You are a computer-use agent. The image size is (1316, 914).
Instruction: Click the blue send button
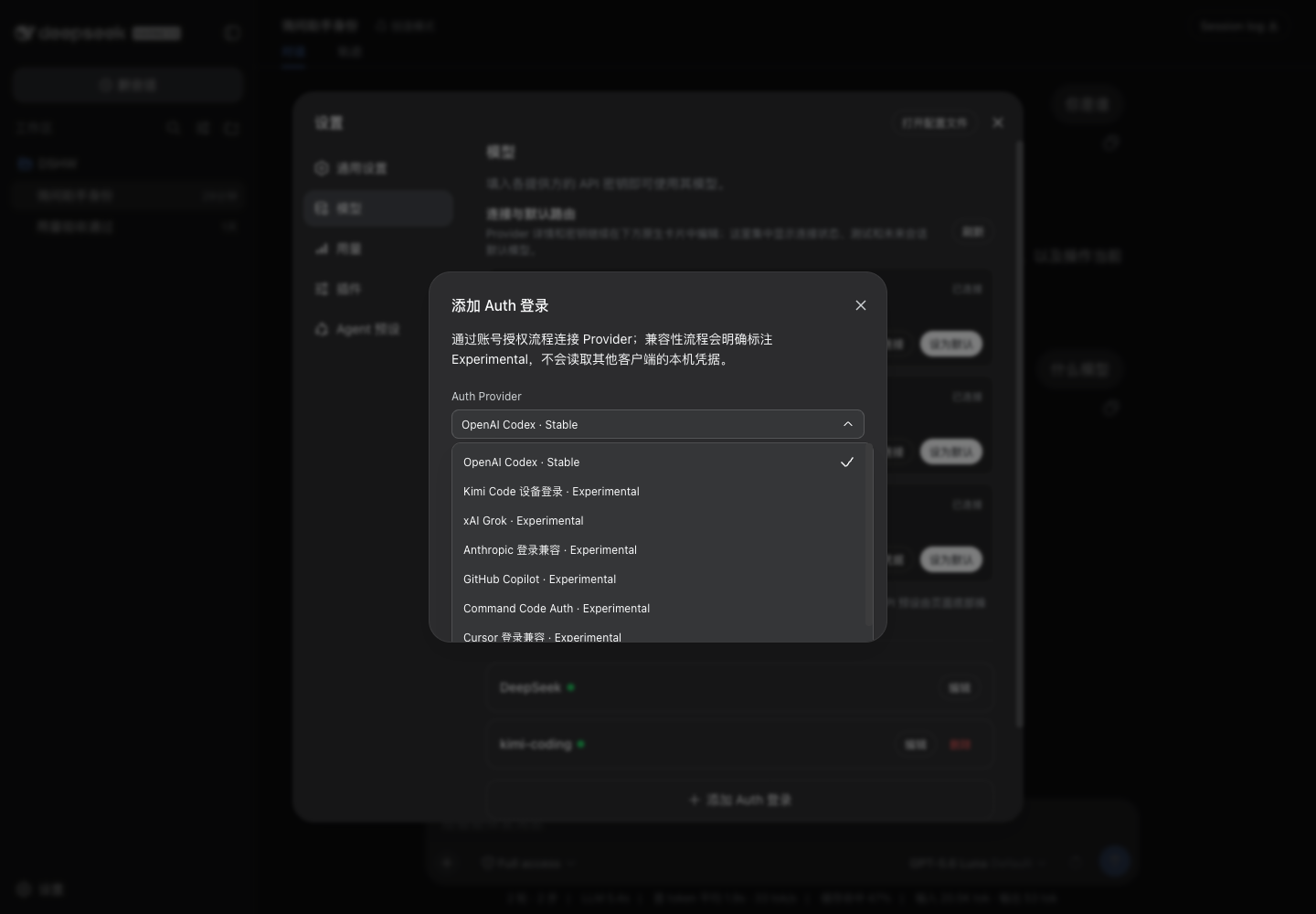[1115, 861]
